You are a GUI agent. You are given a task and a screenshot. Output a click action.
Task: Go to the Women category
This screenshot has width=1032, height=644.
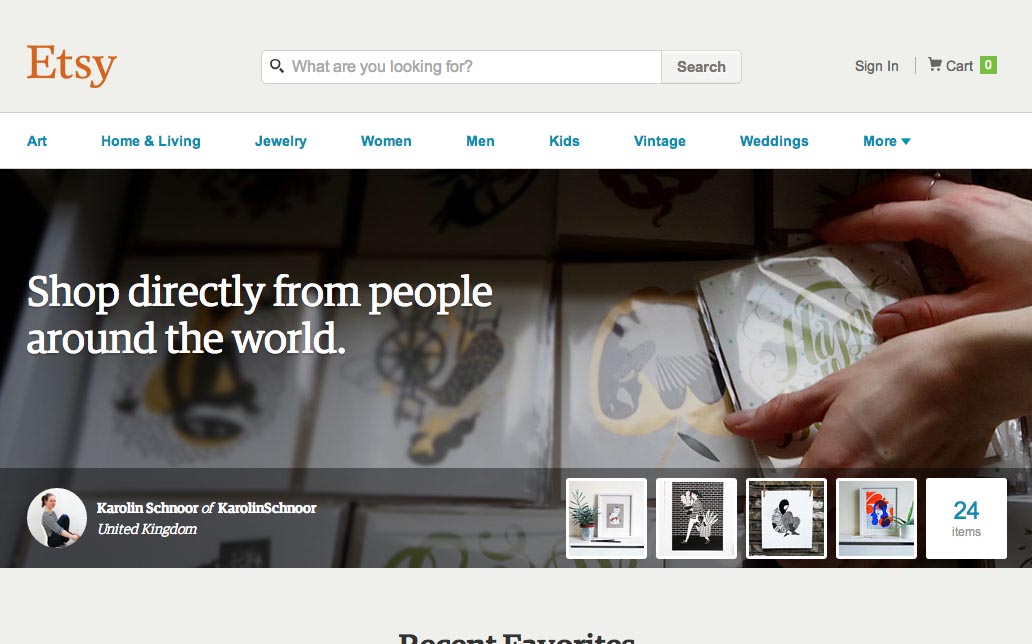pos(386,141)
